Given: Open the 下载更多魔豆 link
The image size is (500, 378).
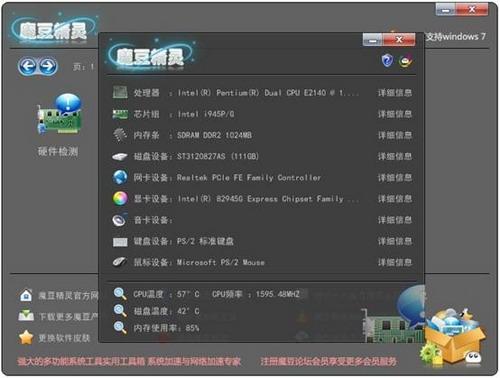Looking at the screenshot, I should click(68, 317).
